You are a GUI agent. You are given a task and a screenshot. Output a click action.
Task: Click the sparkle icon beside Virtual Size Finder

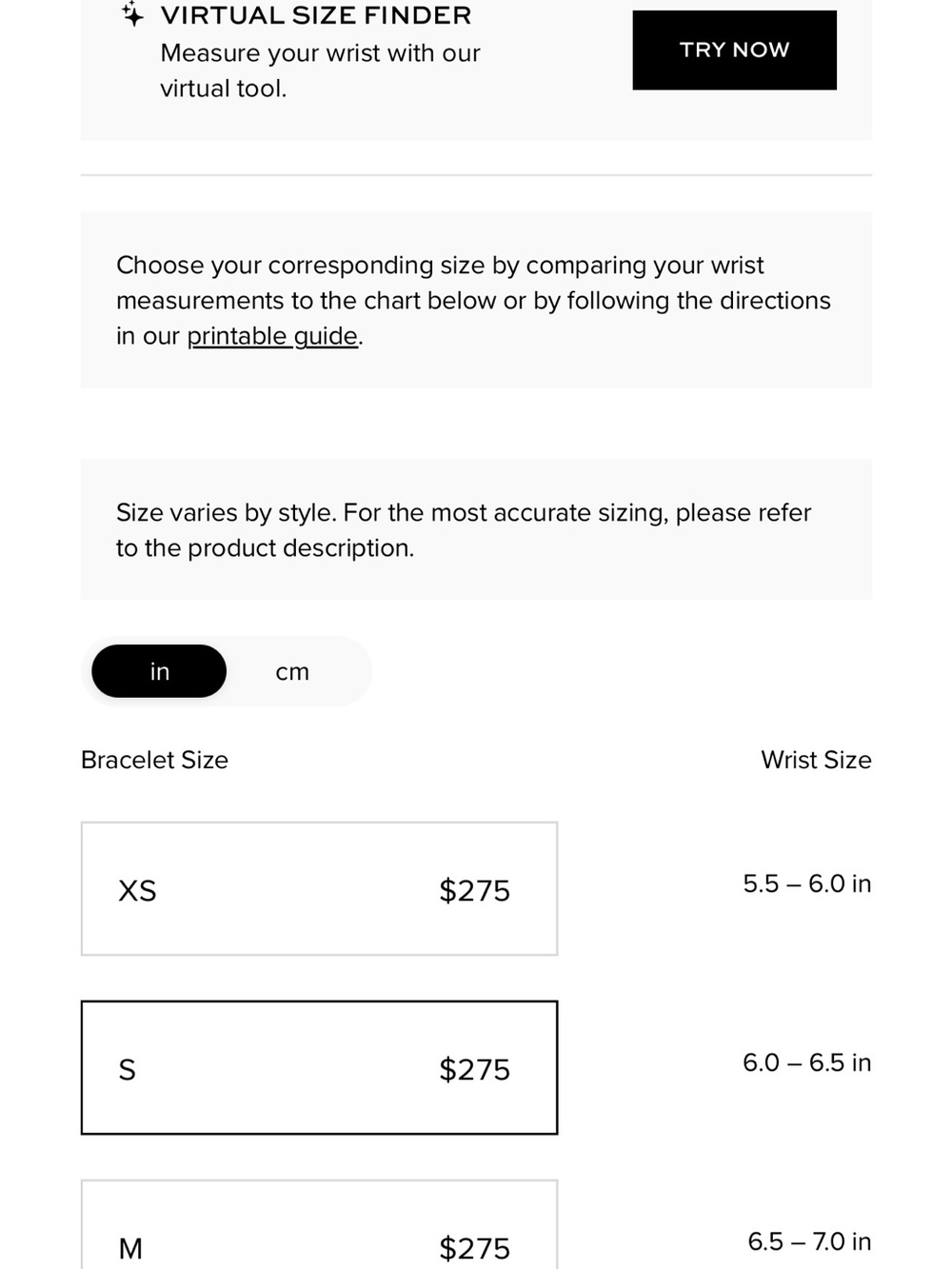pyautogui.click(x=132, y=14)
